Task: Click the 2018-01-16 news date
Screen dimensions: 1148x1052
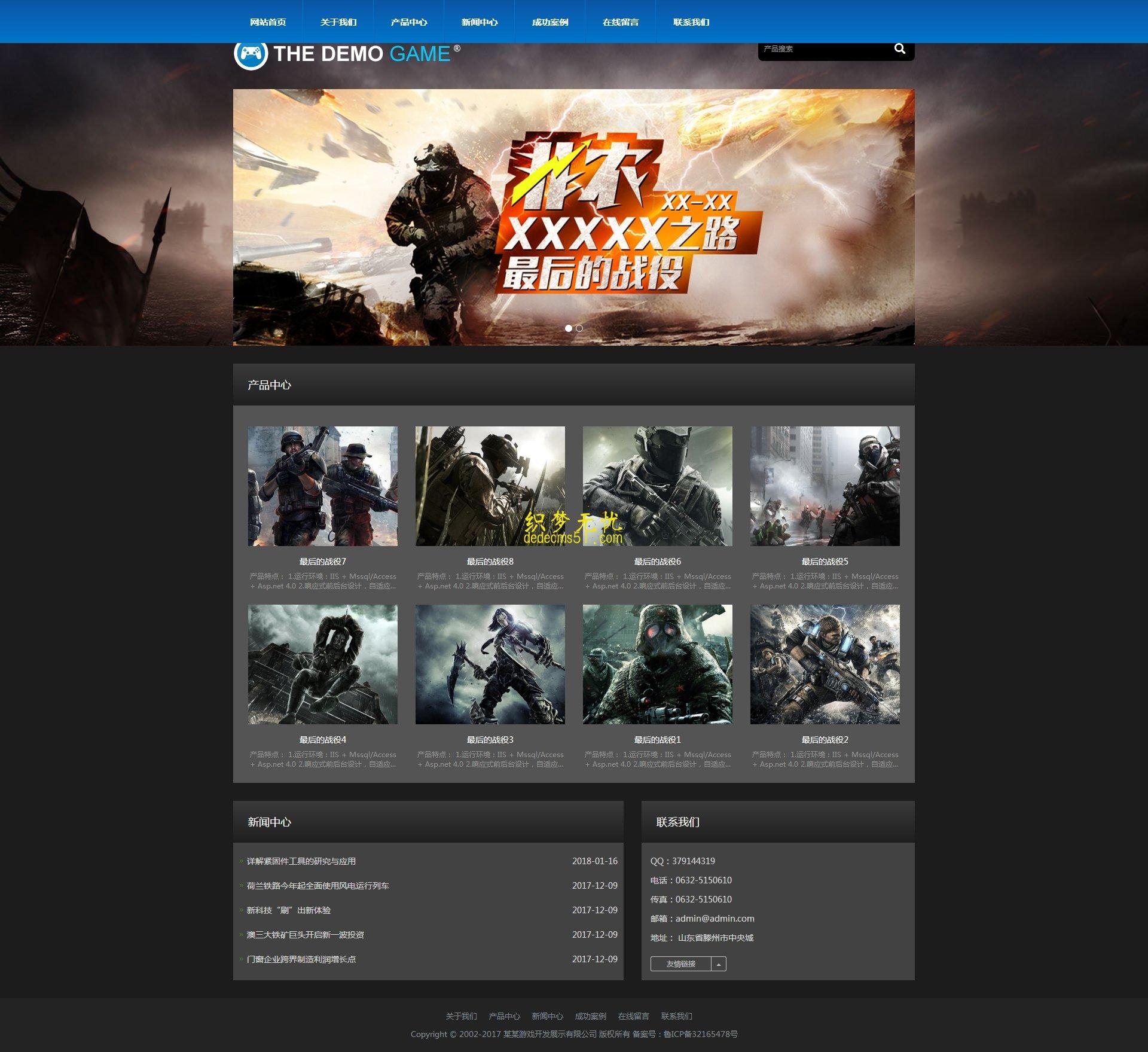Action: [594, 861]
